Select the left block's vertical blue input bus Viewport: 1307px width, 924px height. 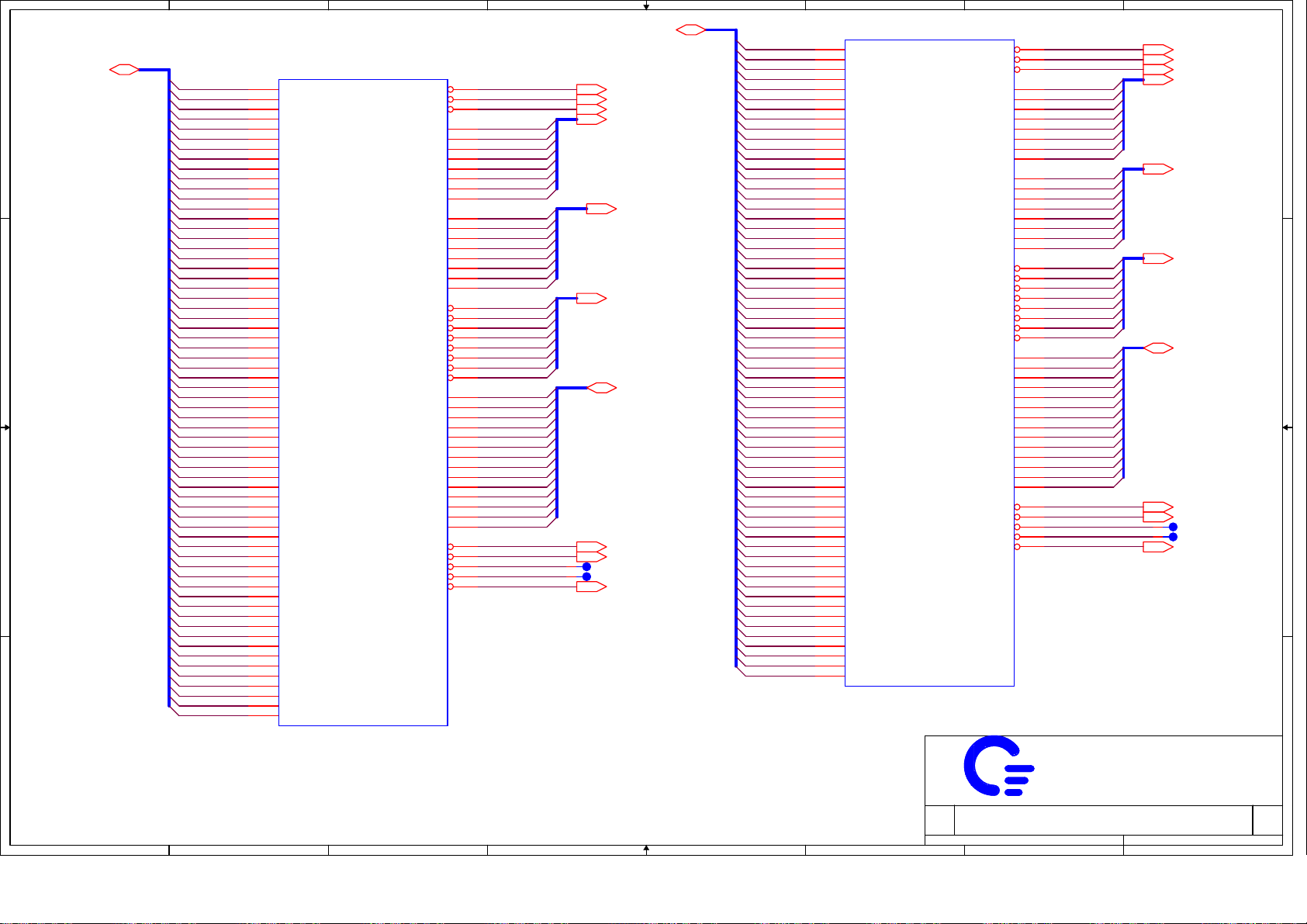point(169,388)
